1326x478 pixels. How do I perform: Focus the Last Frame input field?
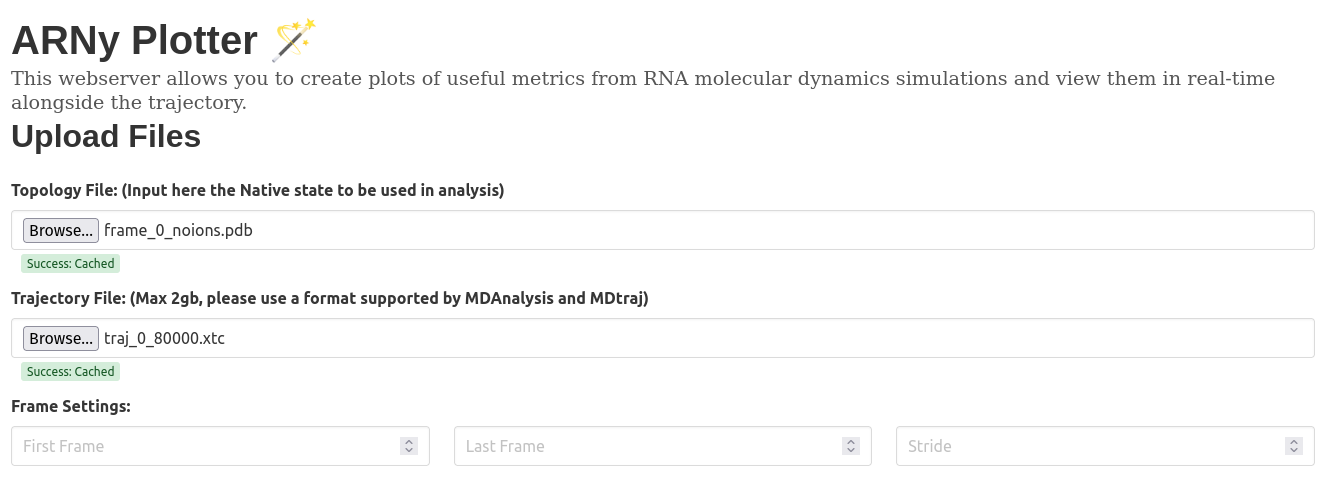pos(640,446)
